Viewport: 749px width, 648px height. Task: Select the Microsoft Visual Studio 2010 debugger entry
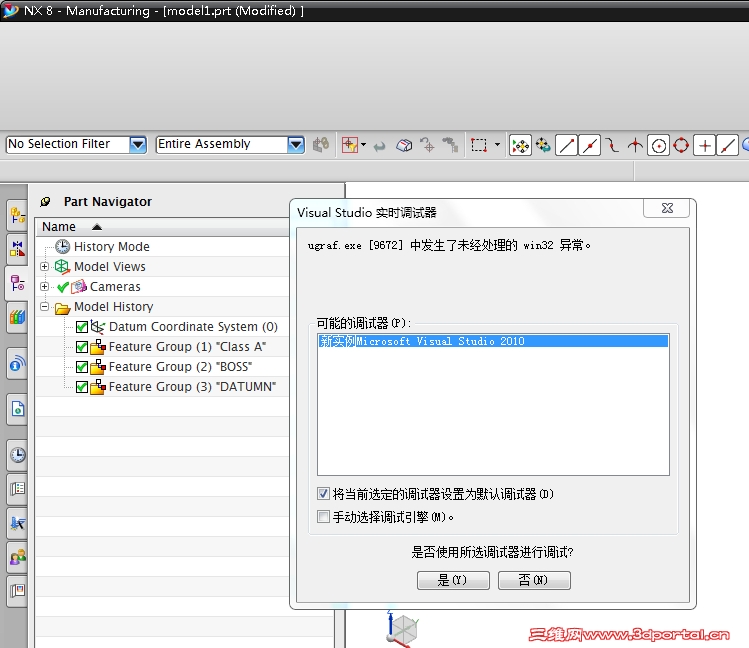[493, 341]
